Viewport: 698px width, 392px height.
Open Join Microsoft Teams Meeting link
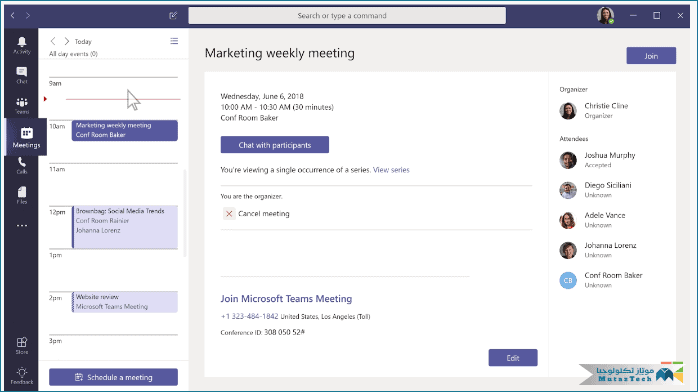pyautogui.click(x=286, y=299)
